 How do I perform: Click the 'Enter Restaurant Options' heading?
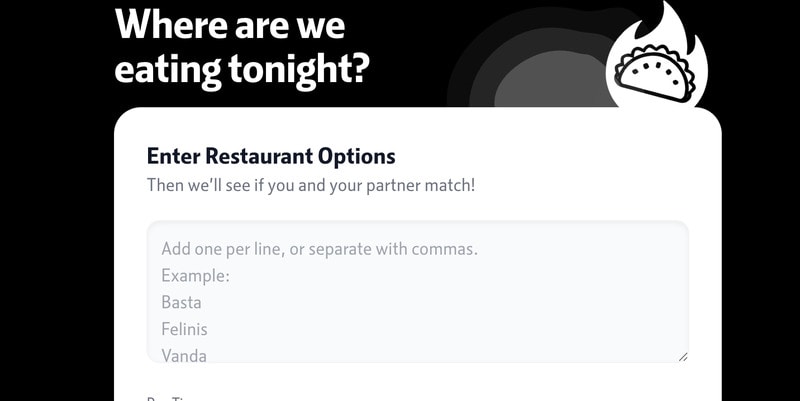click(x=271, y=156)
